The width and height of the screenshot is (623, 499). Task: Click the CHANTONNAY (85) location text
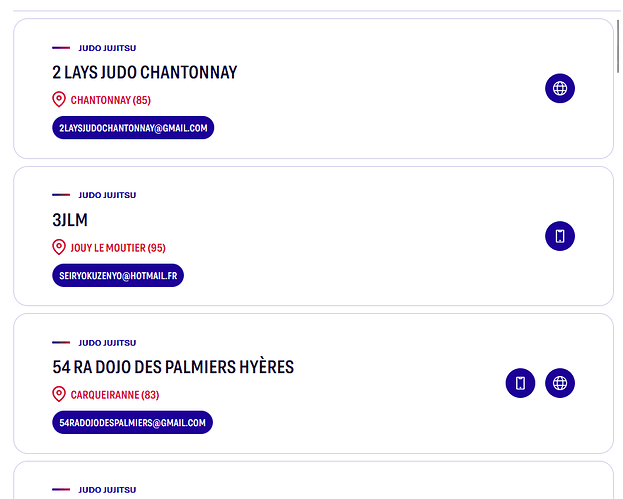(110, 100)
